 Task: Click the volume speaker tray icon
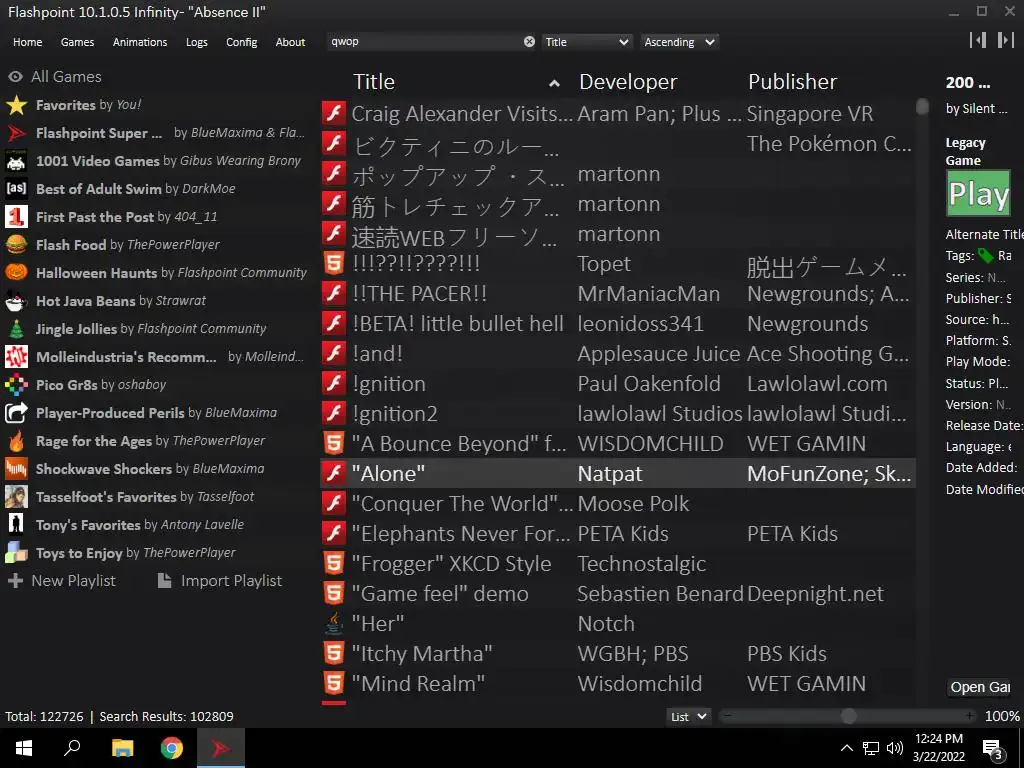click(895, 748)
